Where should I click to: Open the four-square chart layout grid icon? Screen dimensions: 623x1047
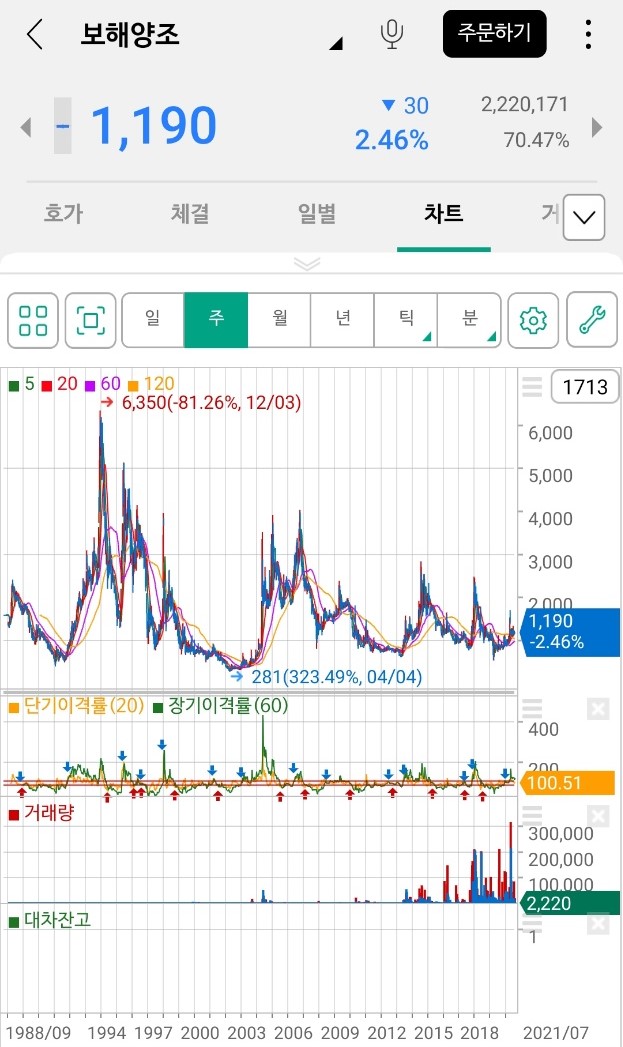tap(33, 321)
